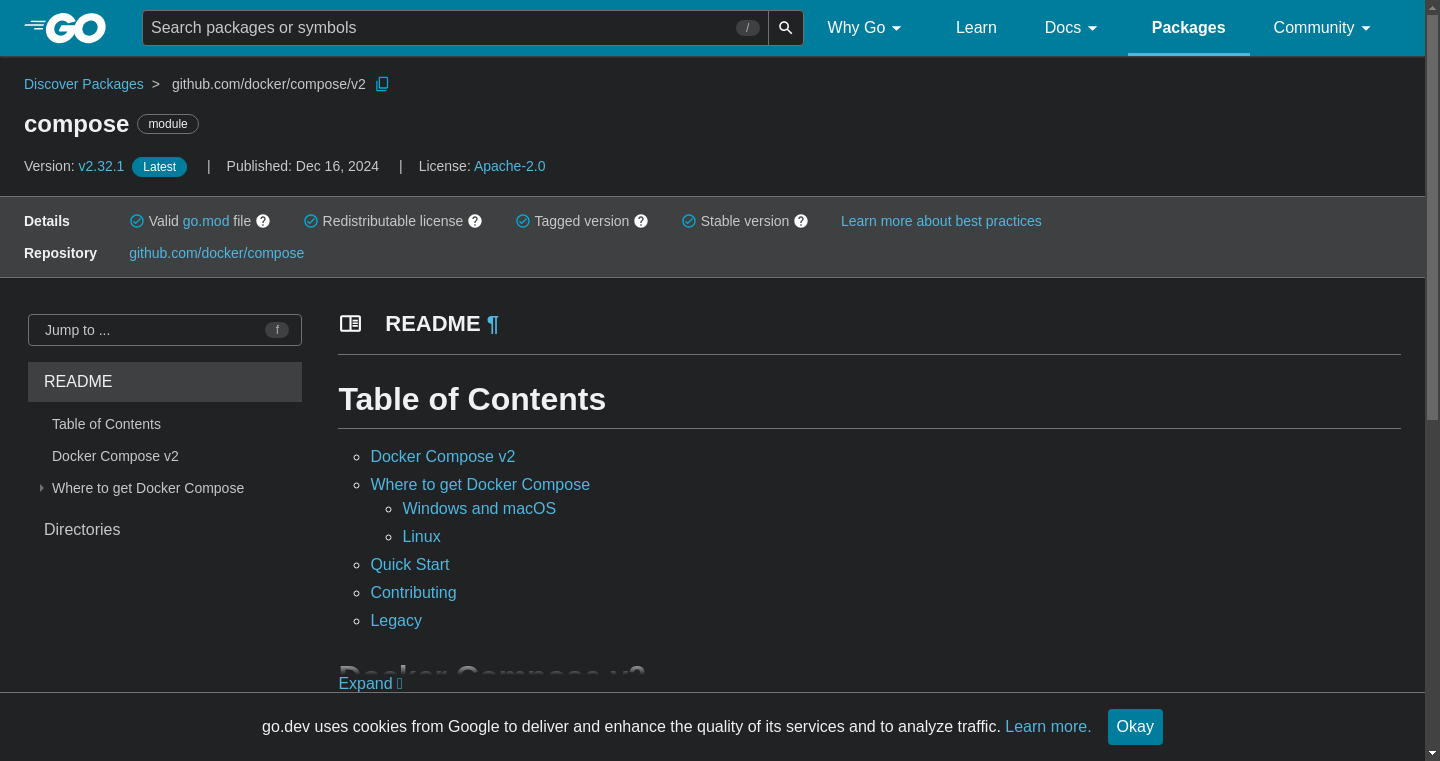Select Table of Contents in the sidebar
The height and width of the screenshot is (761, 1440).
106,424
